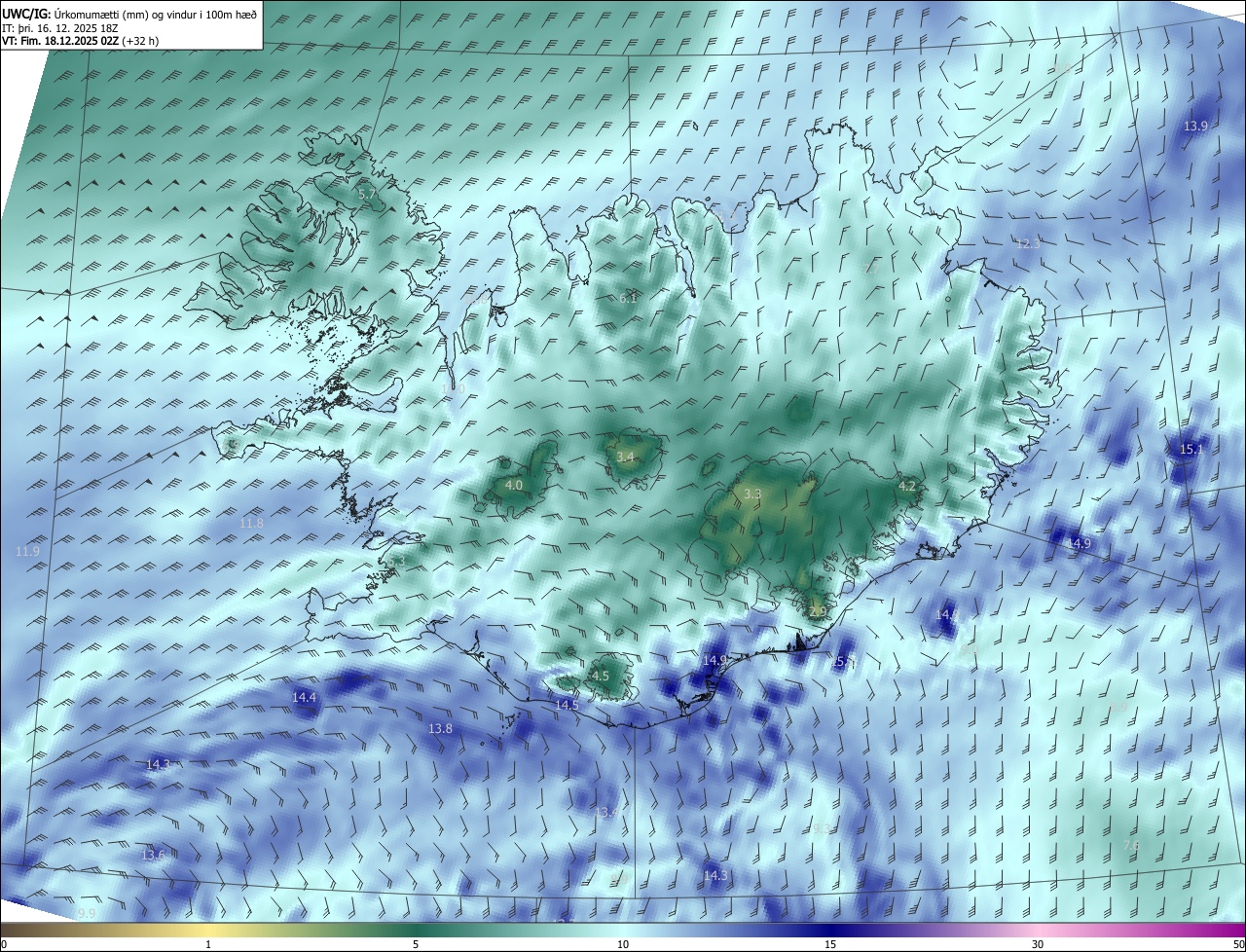Viewport: 1246px width, 952px height.
Task: Click the 2.9 value label
Action: [818, 611]
